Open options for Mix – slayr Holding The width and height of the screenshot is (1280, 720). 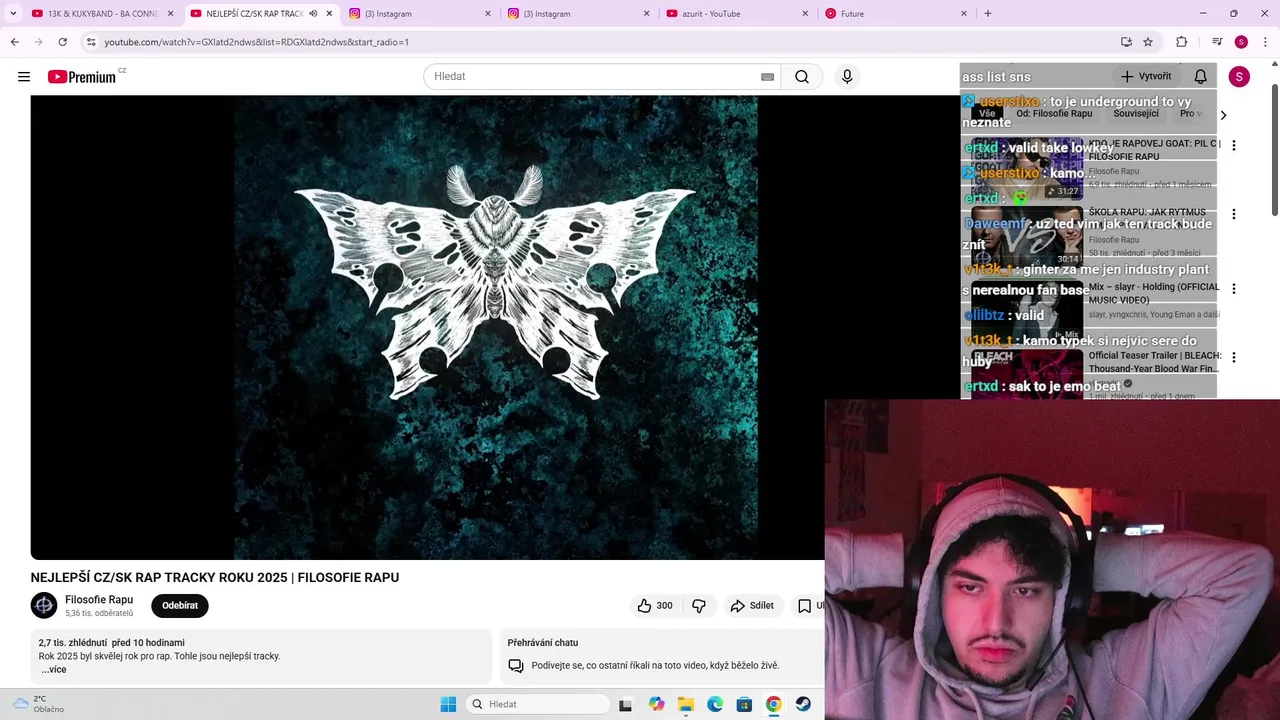pos(1234,289)
